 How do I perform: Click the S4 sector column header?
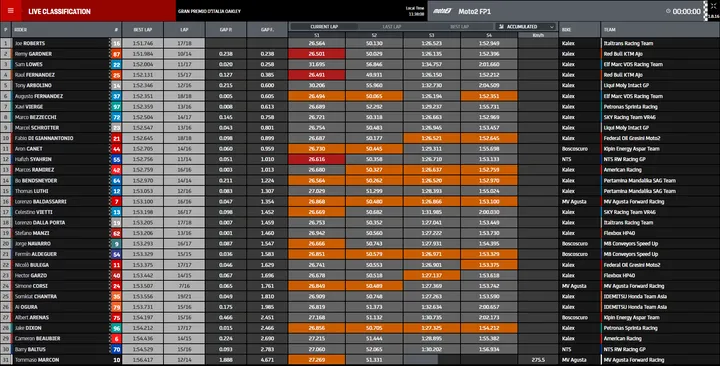coord(489,35)
